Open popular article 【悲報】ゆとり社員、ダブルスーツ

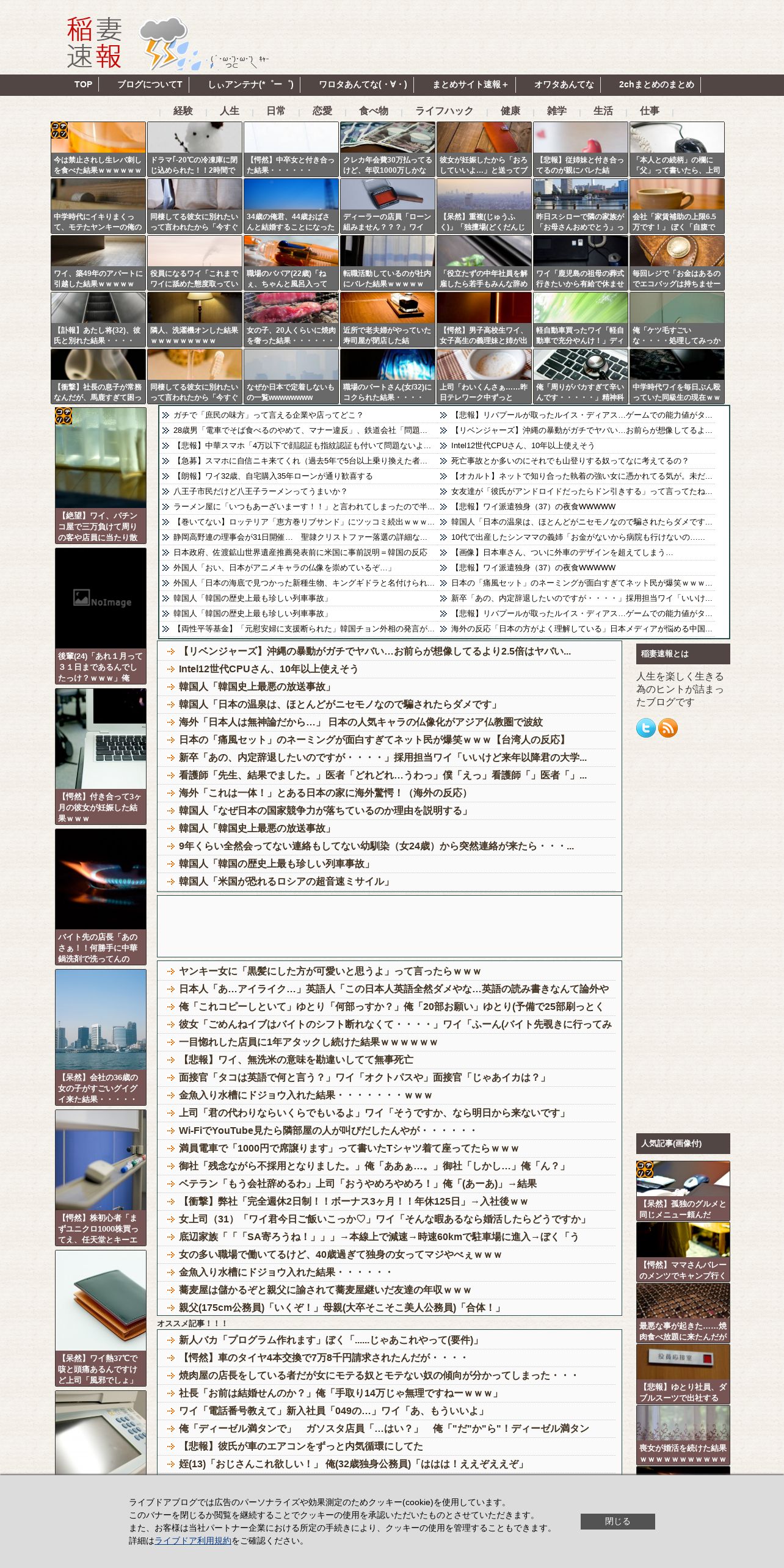click(x=683, y=1374)
